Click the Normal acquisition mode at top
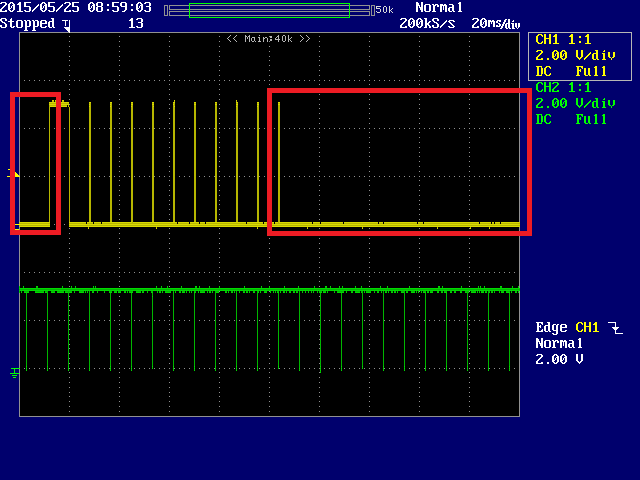 tap(439, 7)
